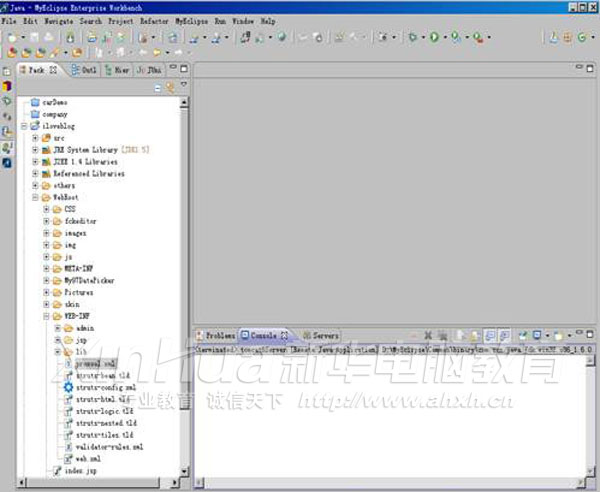Click the green Run button in toolbar

coord(435,37)
